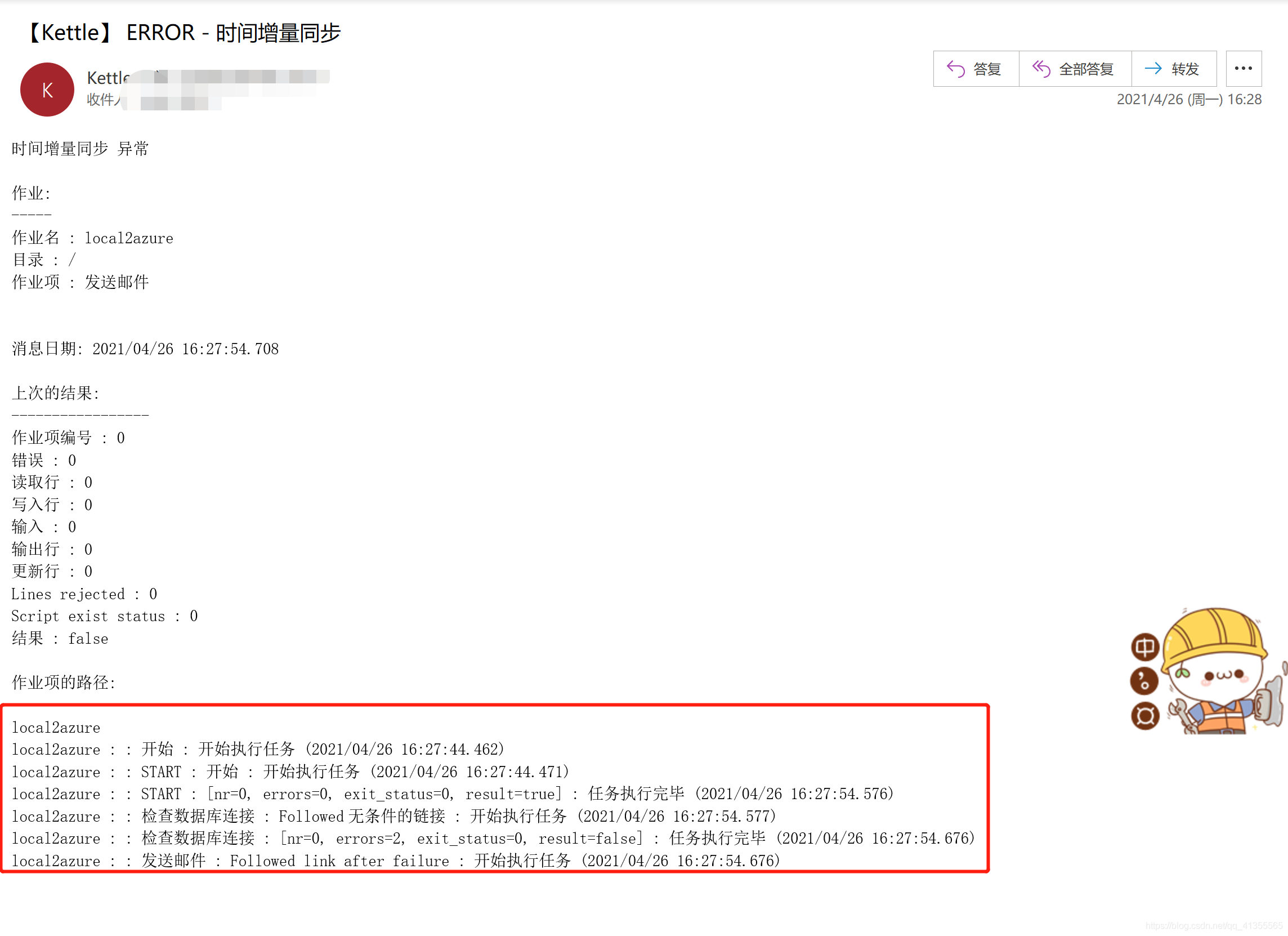
Task: Click the 收件人 recipient line
Action: (104, 100)
